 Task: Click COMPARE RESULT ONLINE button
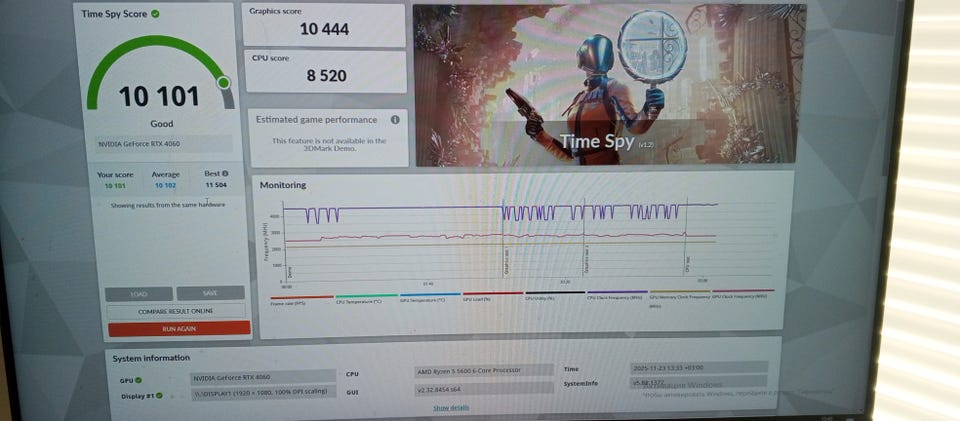(176, 311)
